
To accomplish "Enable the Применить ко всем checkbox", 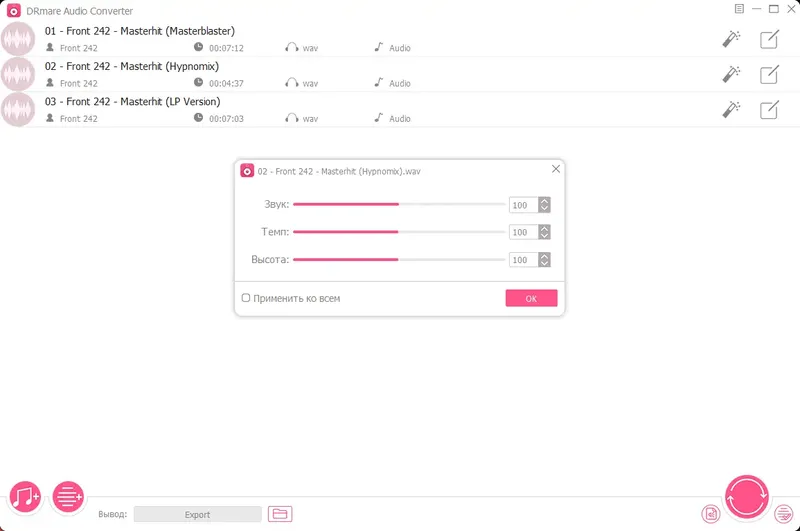I will [x=246, y=298].
